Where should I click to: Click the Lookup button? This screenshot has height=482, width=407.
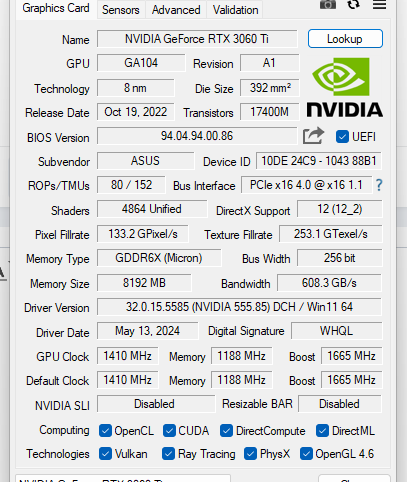pyautogui.click(x=345, y=39)
